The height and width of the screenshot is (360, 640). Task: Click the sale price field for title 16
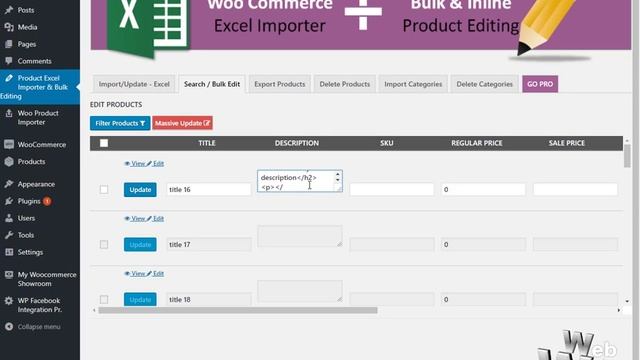[575, 189]
